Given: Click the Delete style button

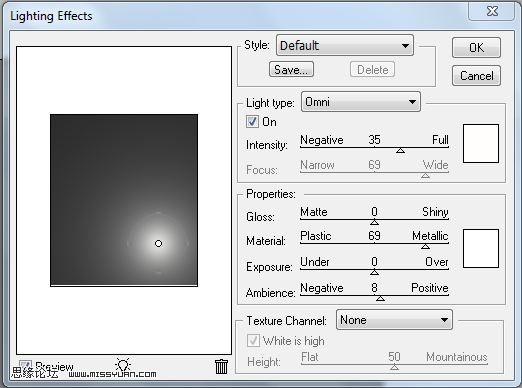Looking at the screenshot, I should (x=372, y=69).
